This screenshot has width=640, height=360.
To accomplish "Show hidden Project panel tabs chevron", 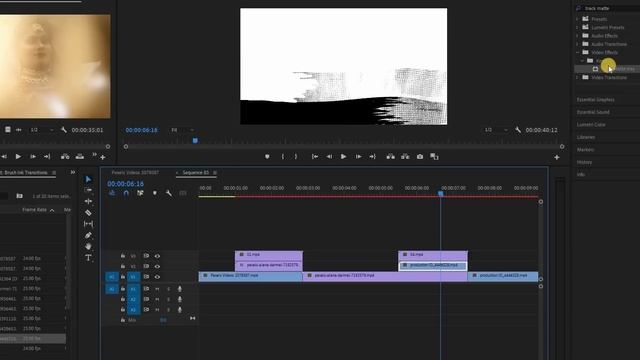I will tap(73, 172).
